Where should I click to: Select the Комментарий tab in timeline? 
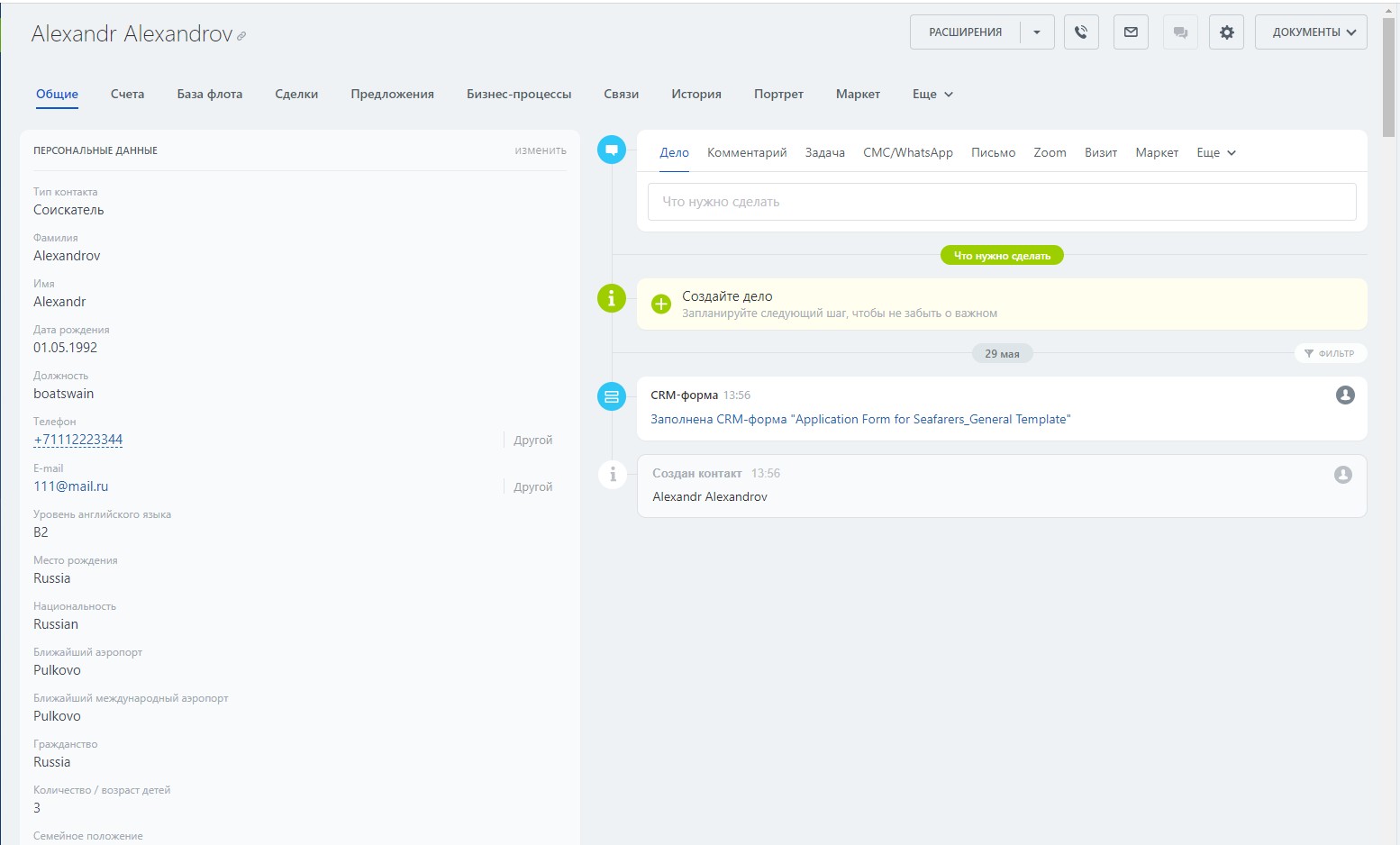747,153
